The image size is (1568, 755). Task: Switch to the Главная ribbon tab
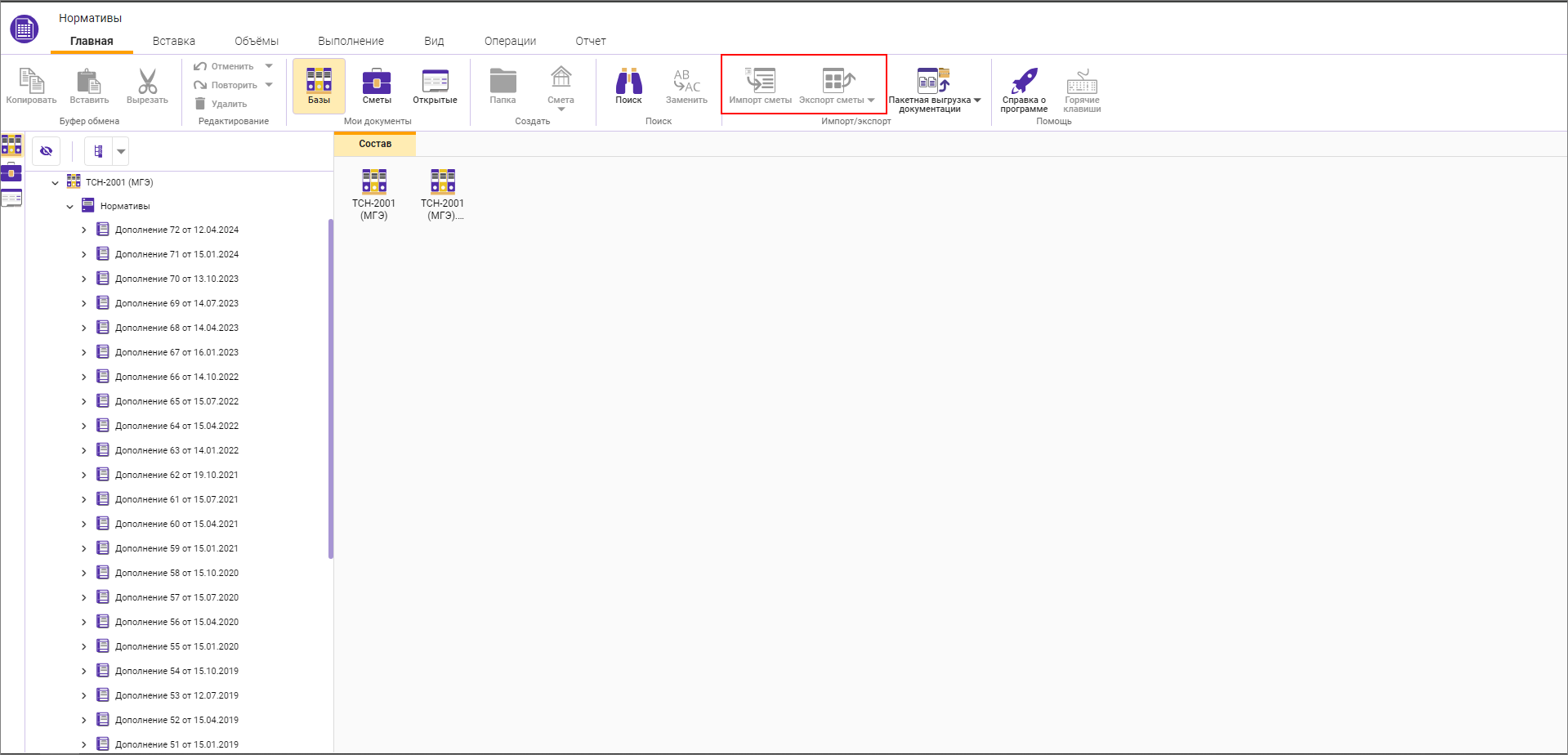92,41
